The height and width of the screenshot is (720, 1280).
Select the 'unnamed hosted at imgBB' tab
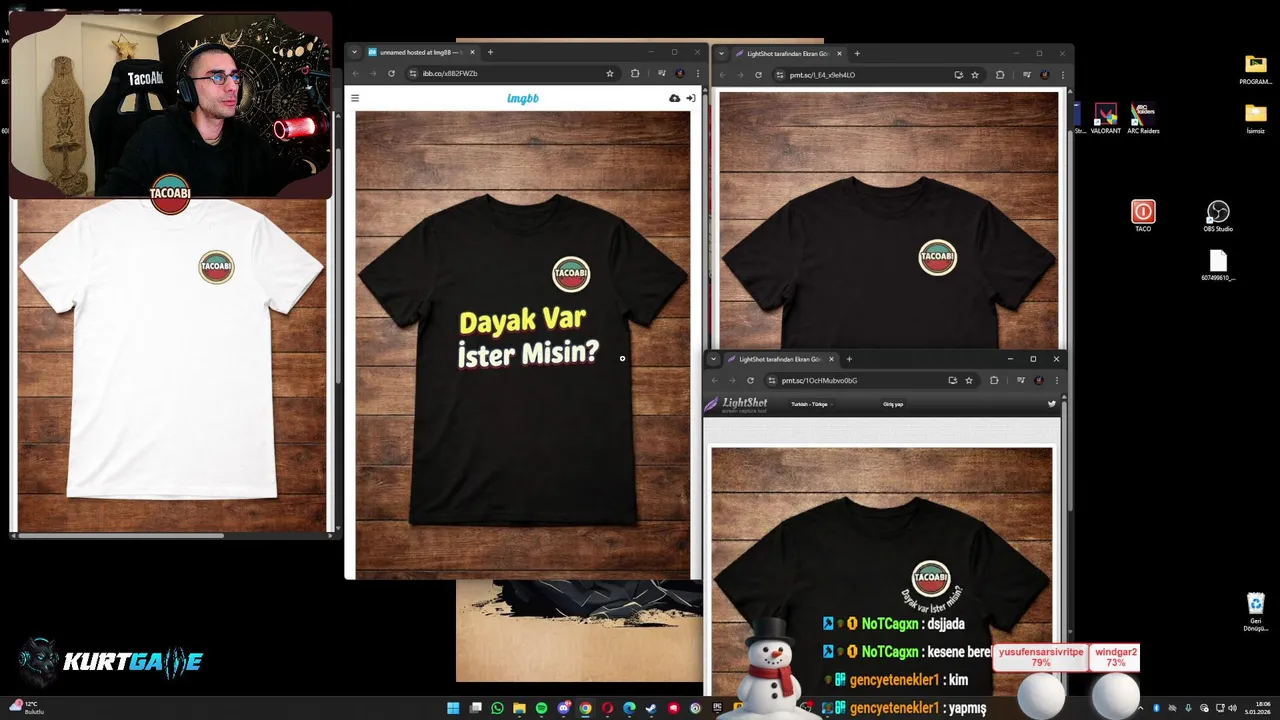421,52
